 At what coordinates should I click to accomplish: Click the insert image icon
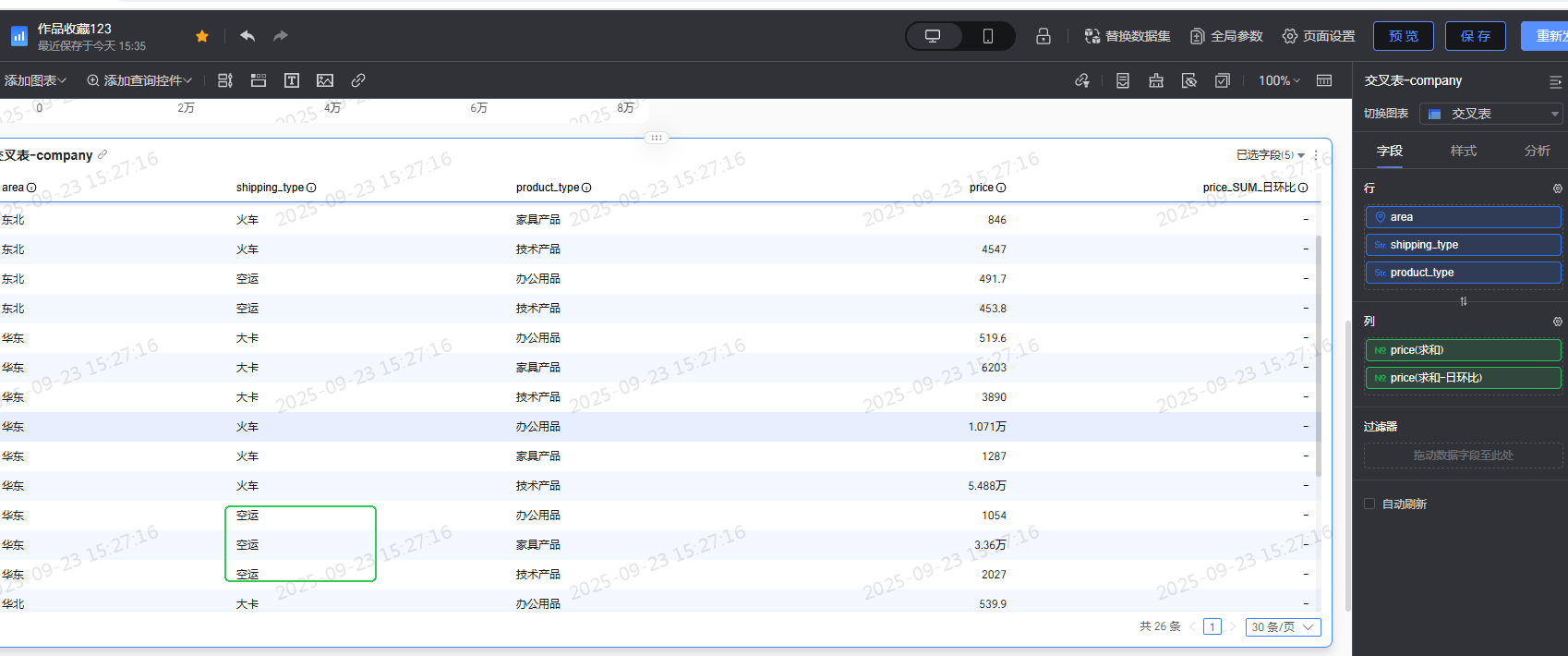point(325,80)
